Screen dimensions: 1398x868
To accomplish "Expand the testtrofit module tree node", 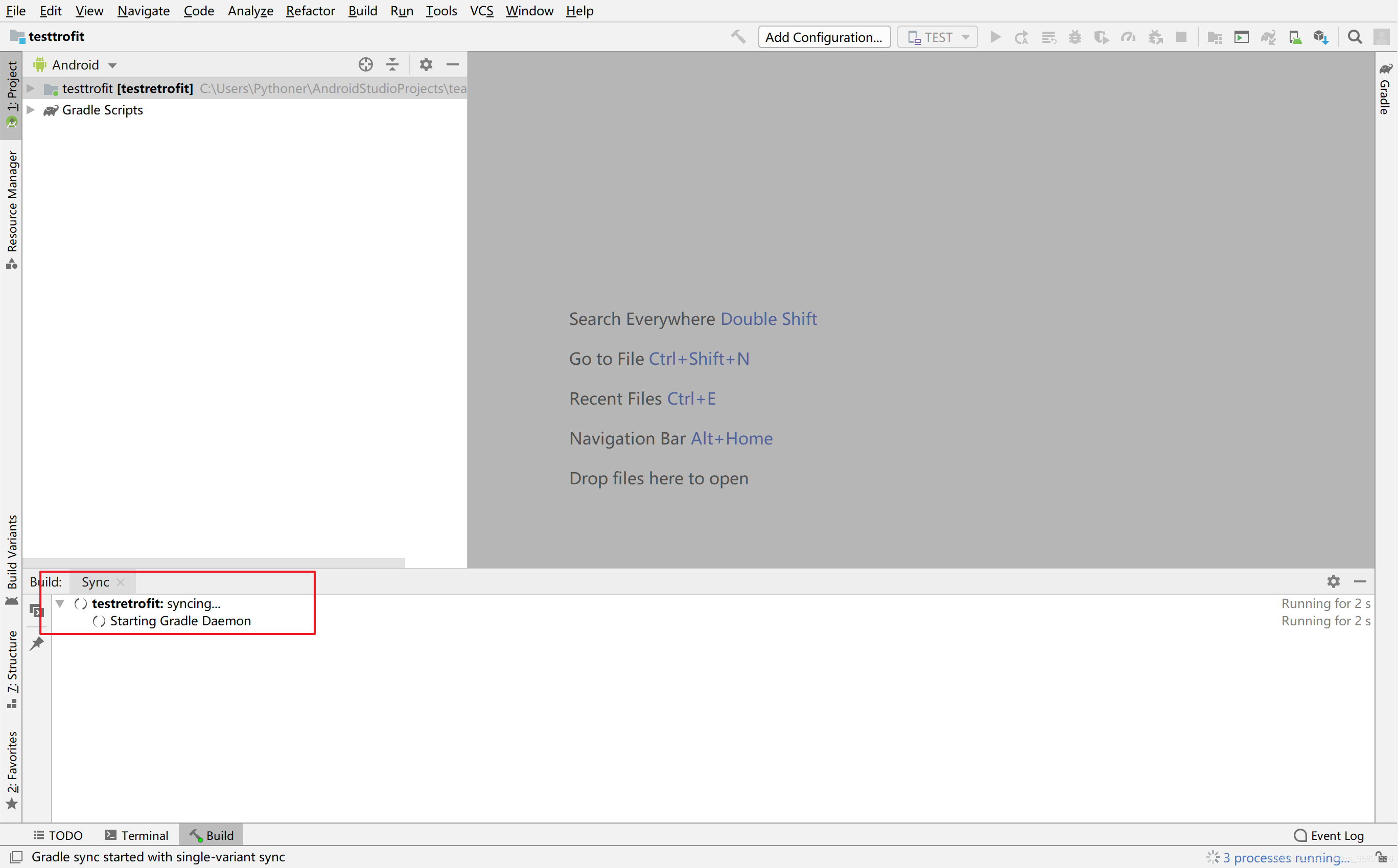I will coord(31,88).
